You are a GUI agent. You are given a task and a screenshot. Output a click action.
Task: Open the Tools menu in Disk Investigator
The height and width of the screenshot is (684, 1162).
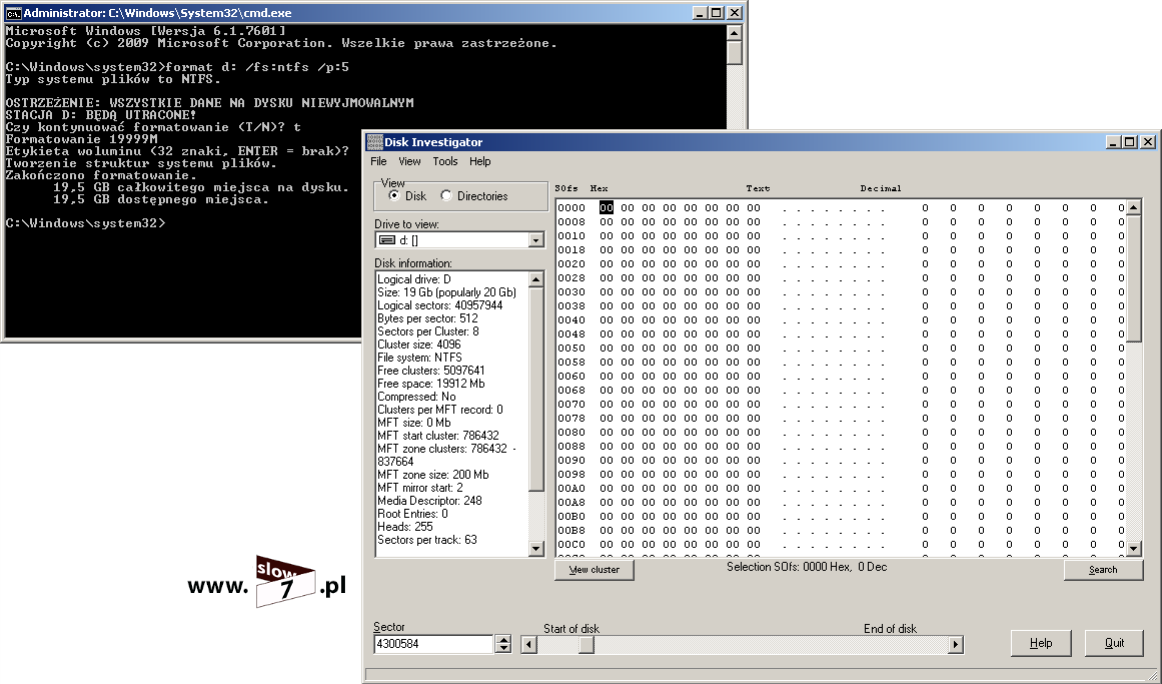(x=445, y=162)
